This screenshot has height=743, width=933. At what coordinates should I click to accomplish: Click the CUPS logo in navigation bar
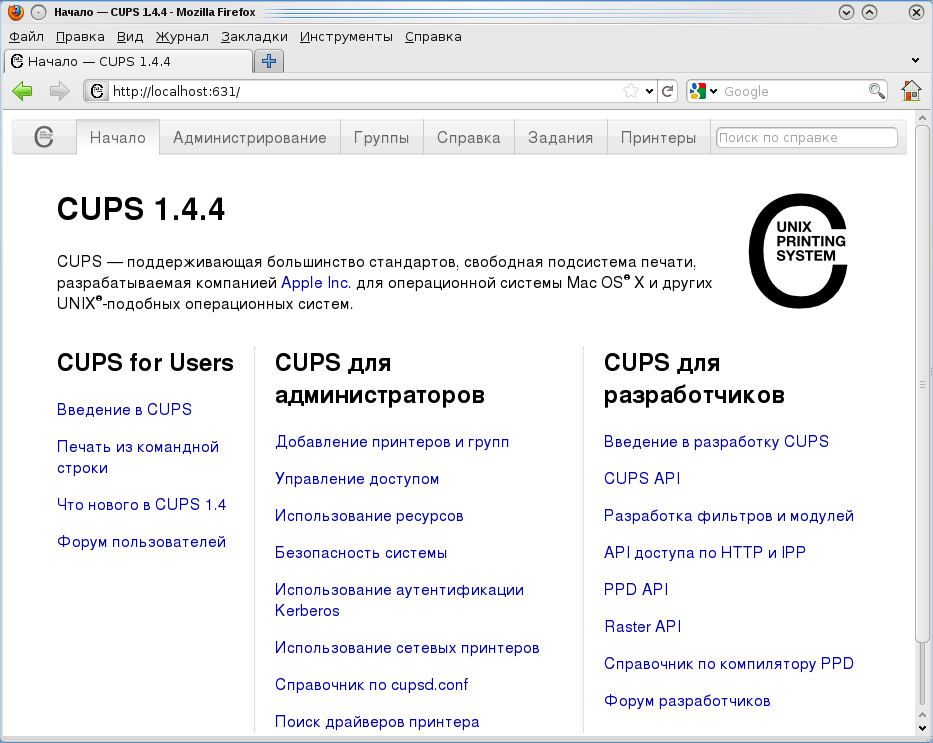44,137
